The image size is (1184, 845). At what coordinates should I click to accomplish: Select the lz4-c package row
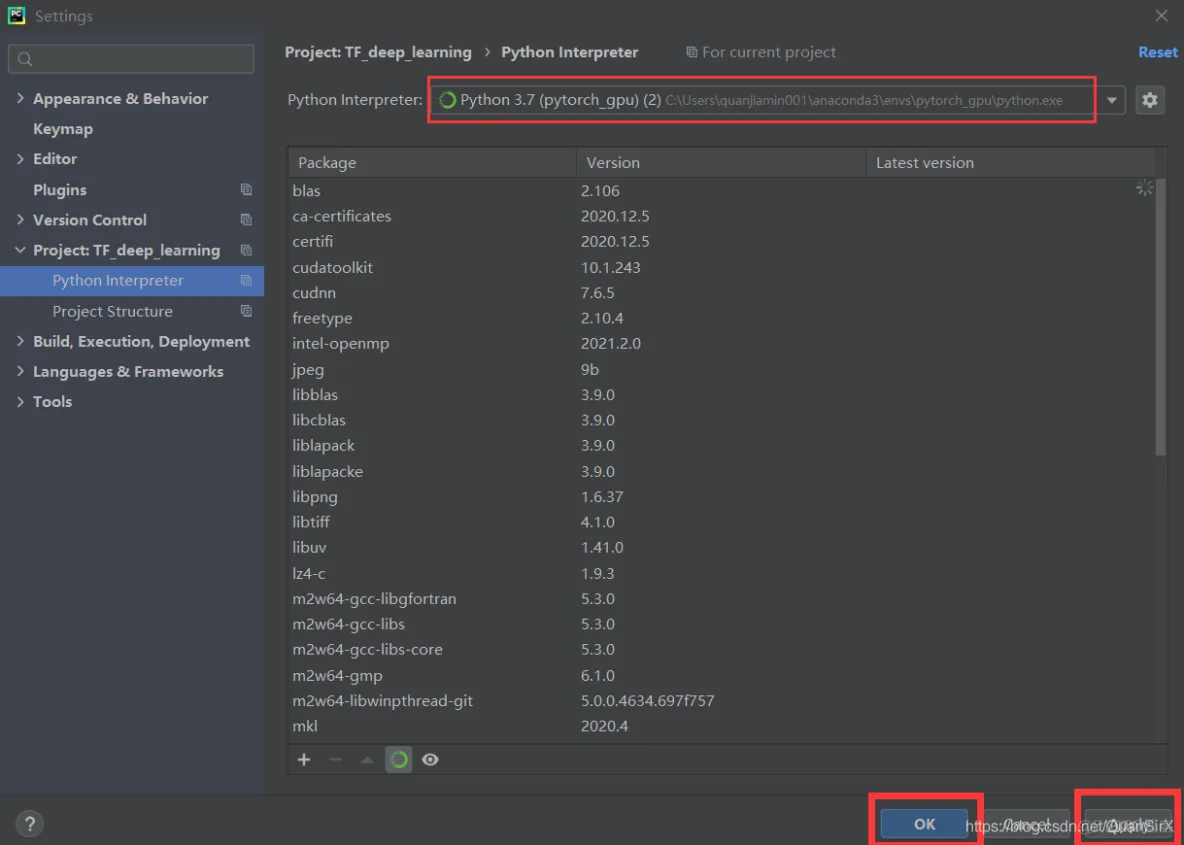(721, 573)
